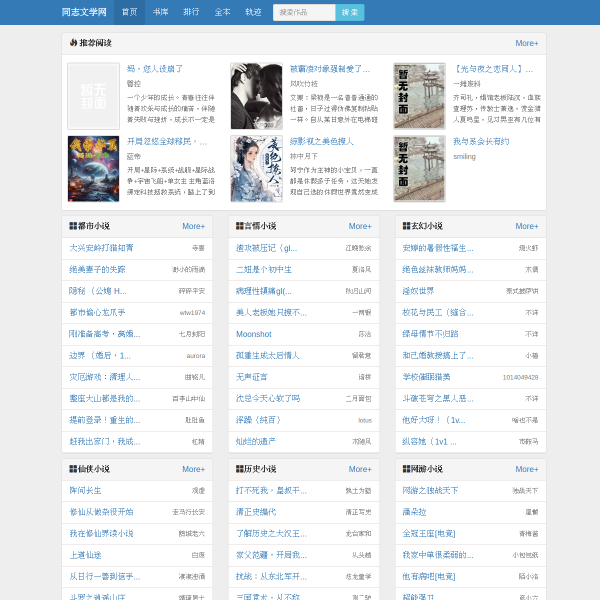Click the pavilion cover beside 【光与夜之恋同人】
Screen dimensions: 600x600
click(x=419, y=96)
